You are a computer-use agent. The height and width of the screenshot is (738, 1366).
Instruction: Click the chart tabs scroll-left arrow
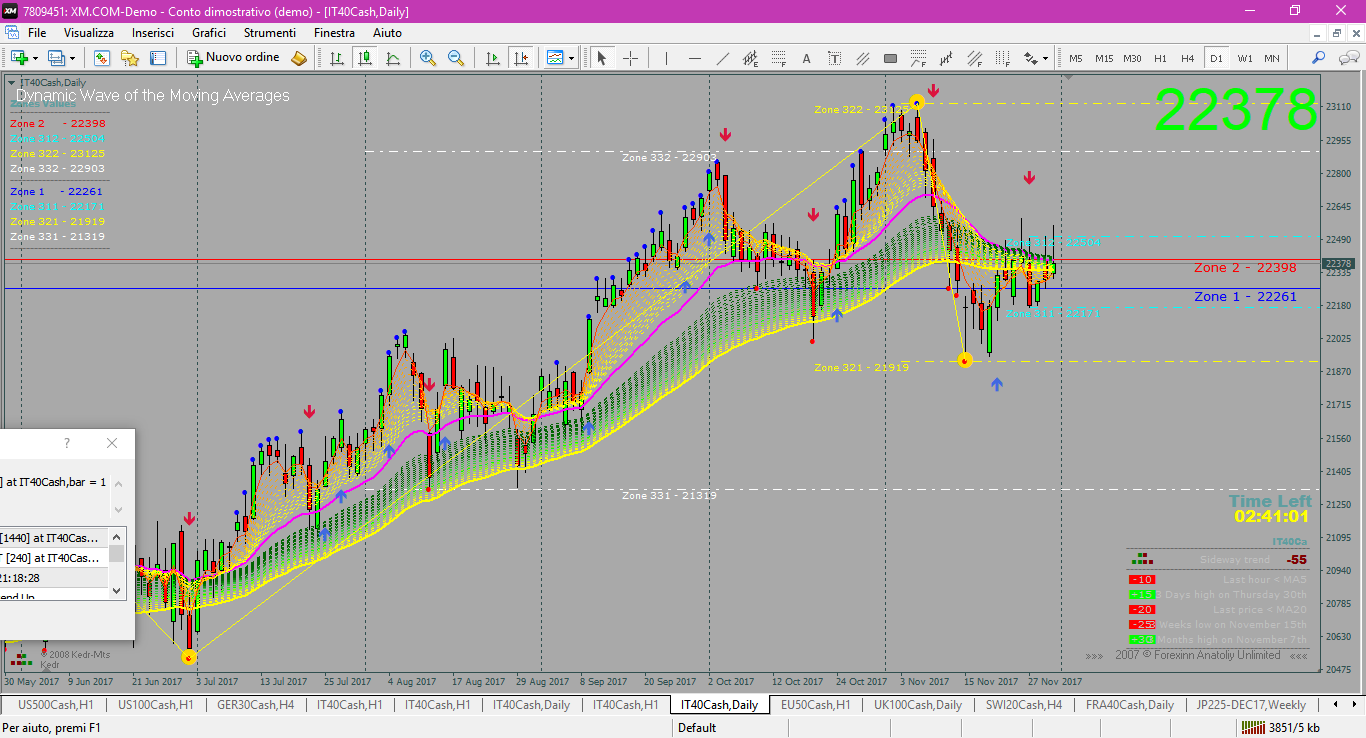coord(1335,704)
